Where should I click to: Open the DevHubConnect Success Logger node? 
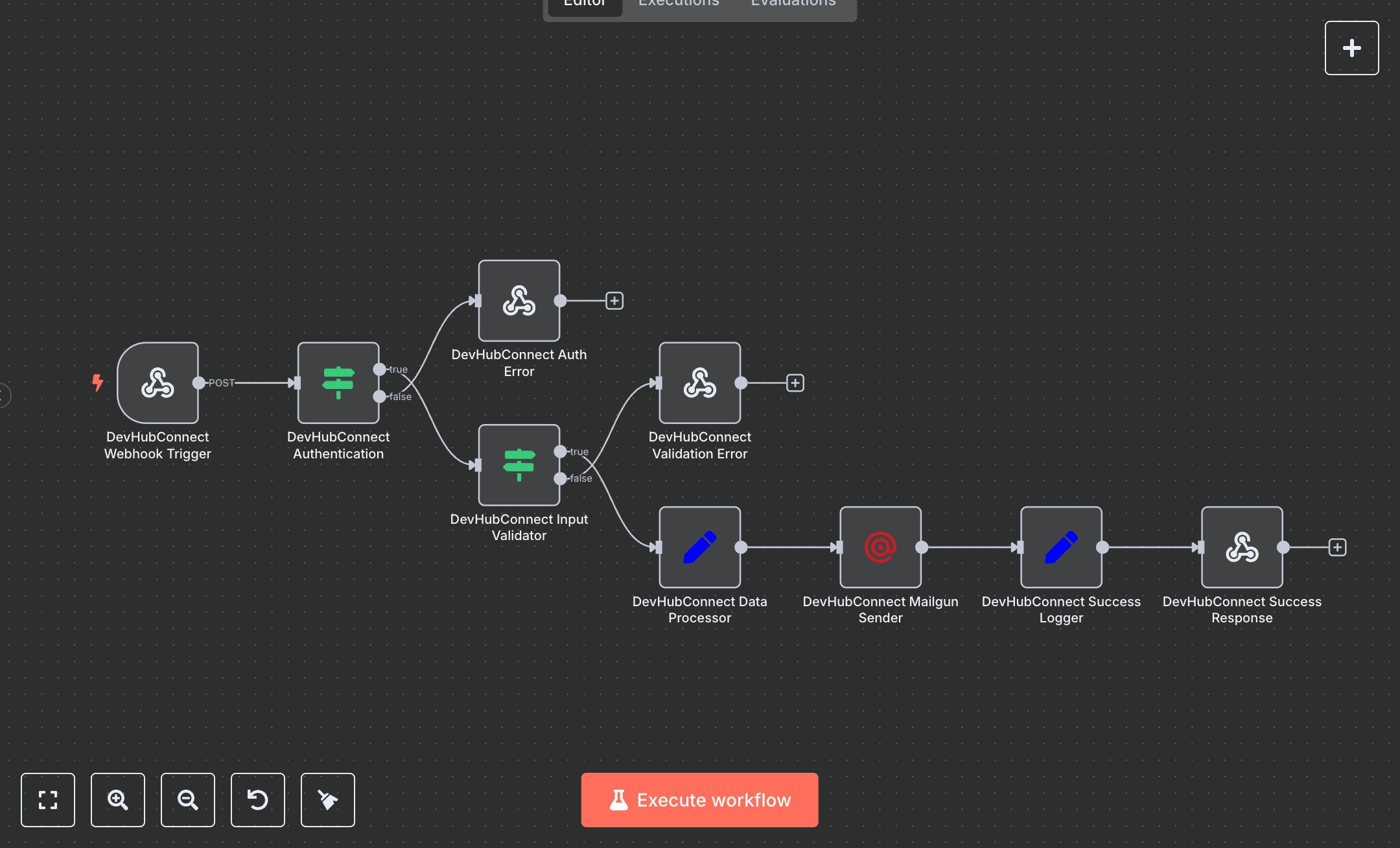tap(1060, 547)
